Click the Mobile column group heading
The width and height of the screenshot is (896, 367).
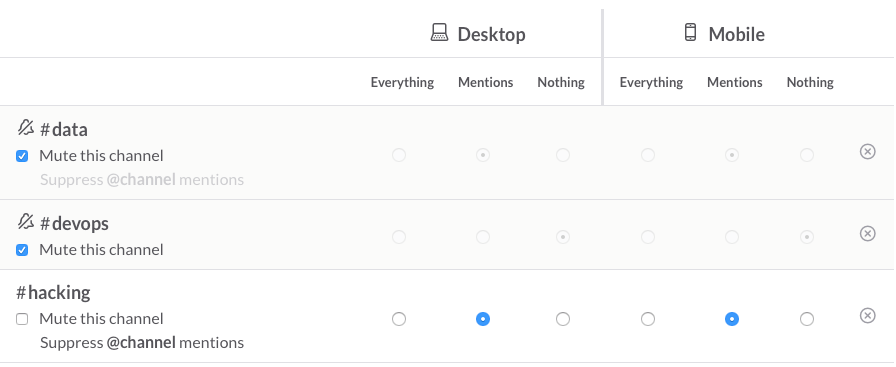737,34
